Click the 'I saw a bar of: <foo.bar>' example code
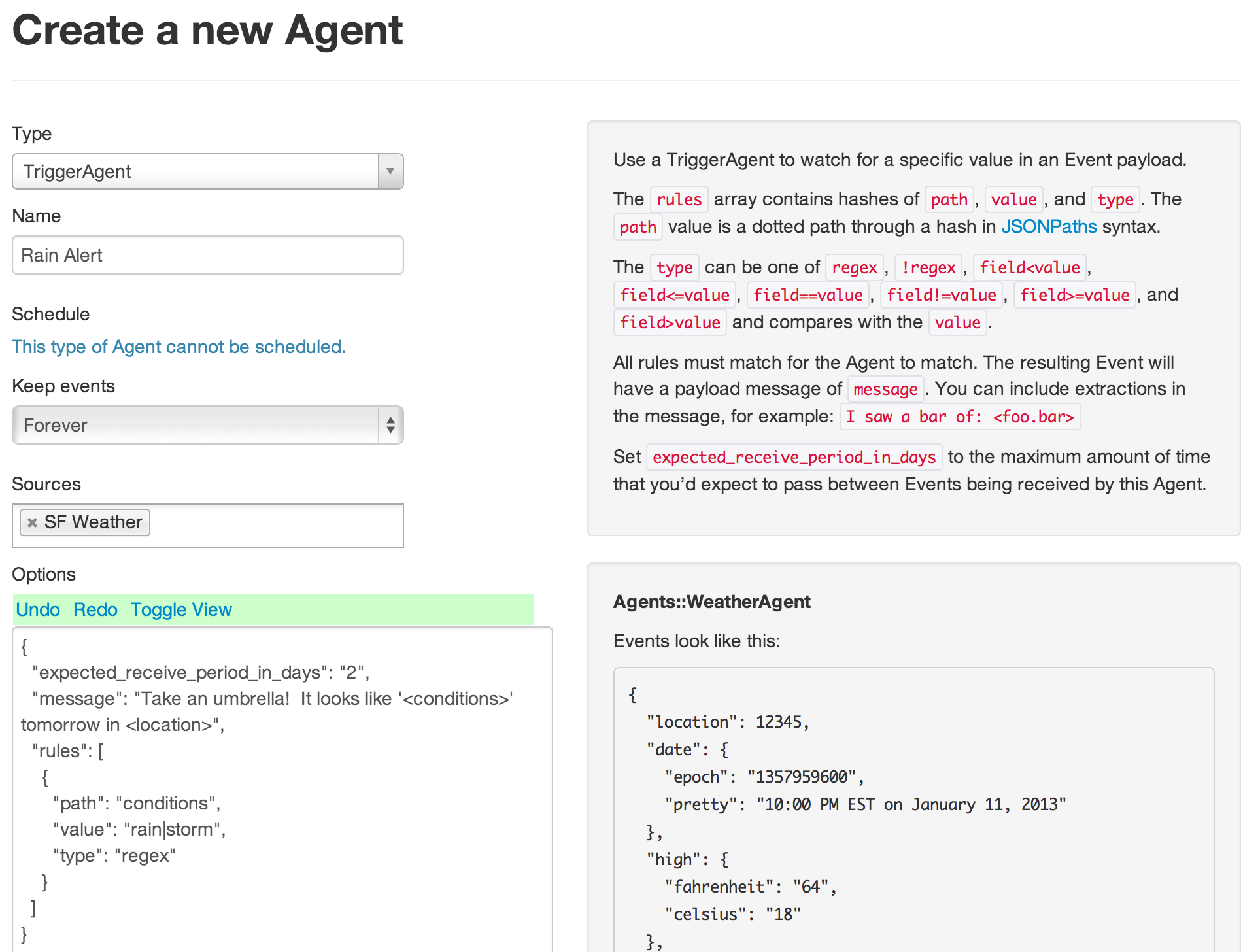This screenshot has width=1258, height=952. click(960, 416)
